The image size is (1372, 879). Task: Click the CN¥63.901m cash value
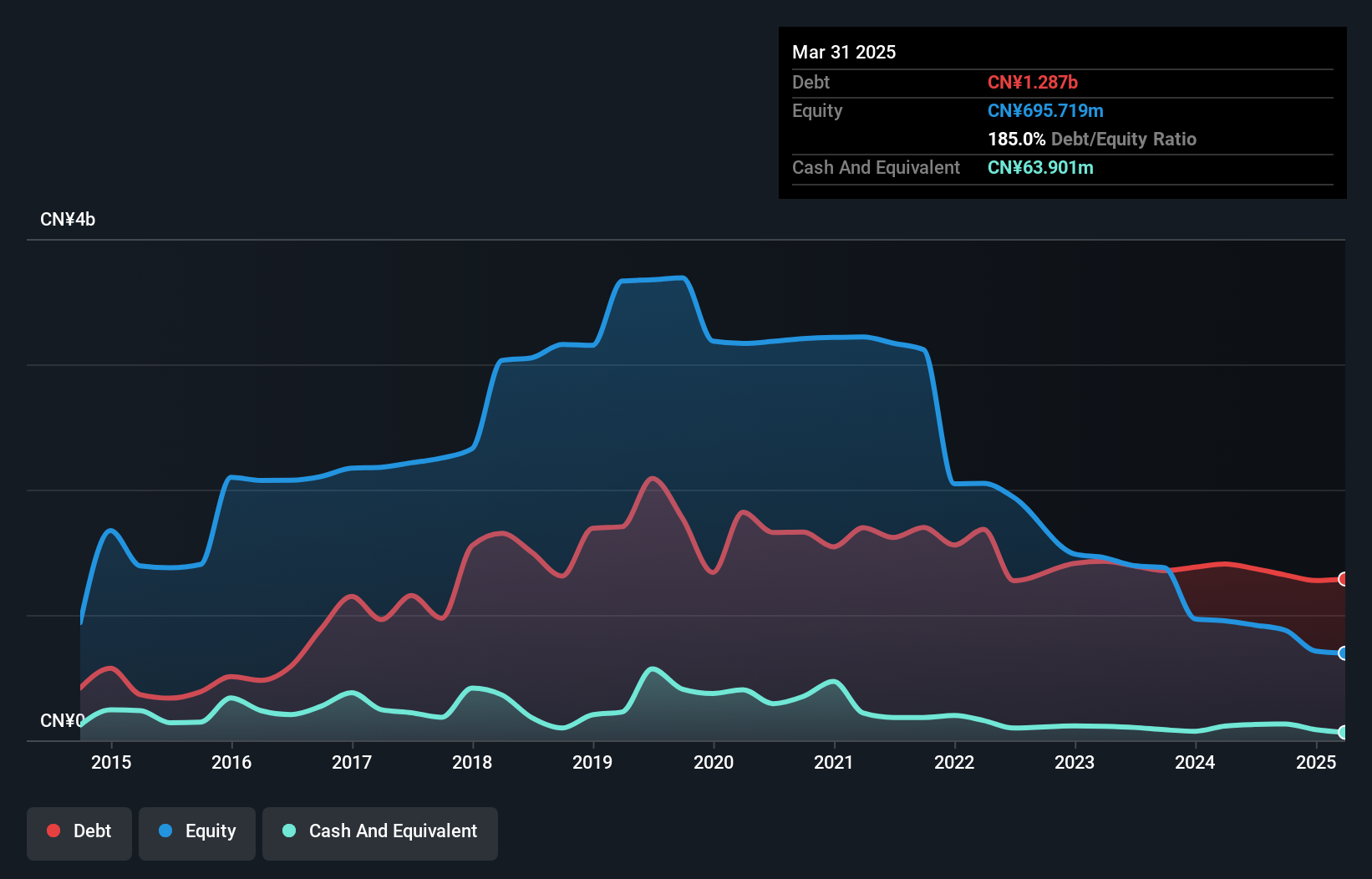click(1040, 167)
